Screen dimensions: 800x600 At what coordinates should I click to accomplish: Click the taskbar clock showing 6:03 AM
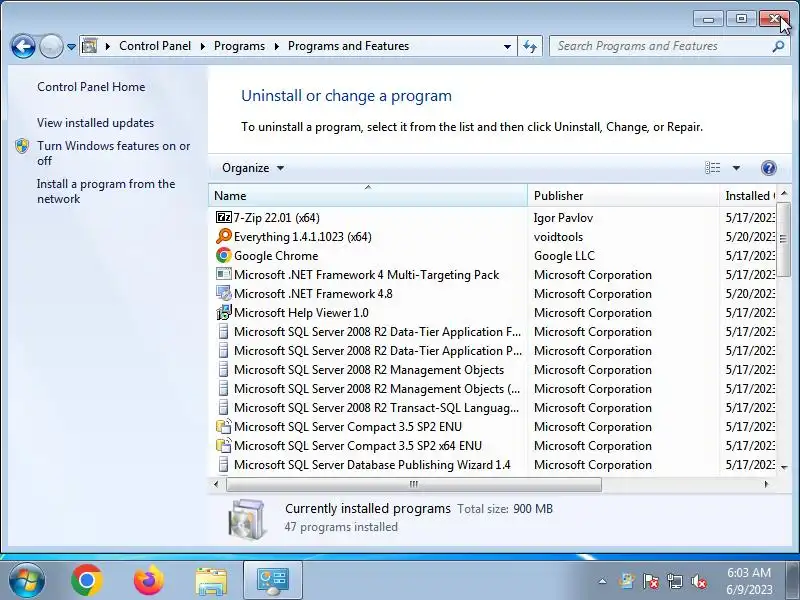coord(749,581)
